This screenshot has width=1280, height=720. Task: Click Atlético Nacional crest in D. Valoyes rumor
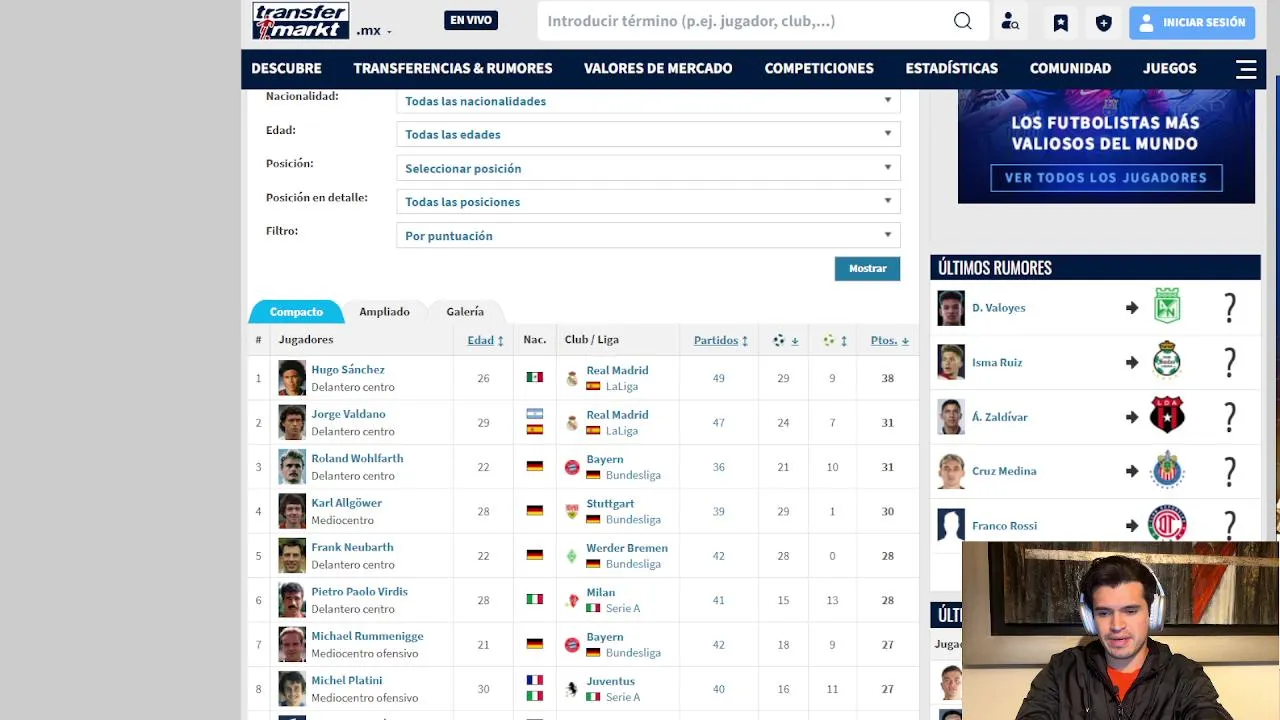[1167, 307]
